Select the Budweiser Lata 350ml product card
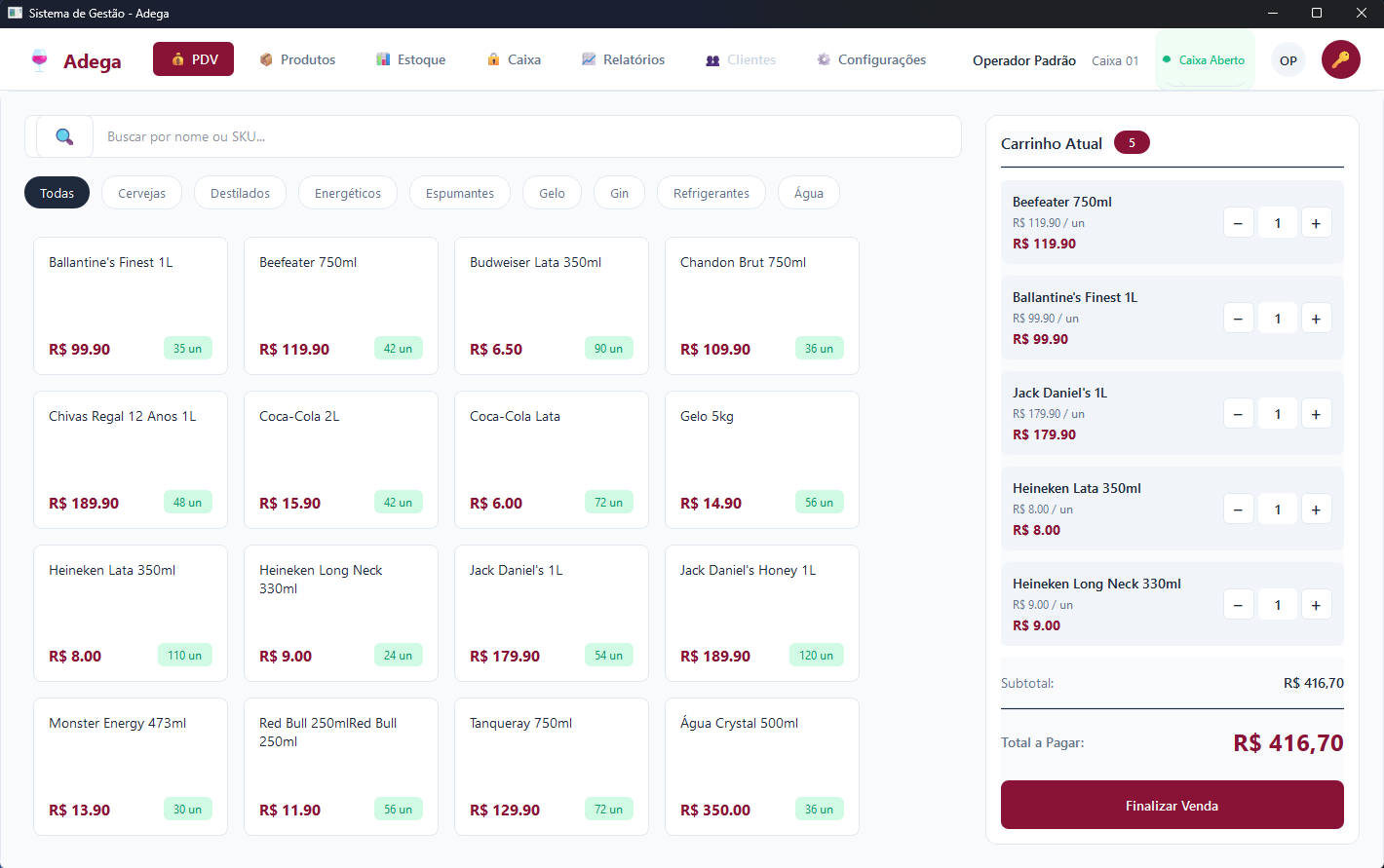The width and height of the screenshot is (1384, 868). pyautogui.click(x=552, y=306)
